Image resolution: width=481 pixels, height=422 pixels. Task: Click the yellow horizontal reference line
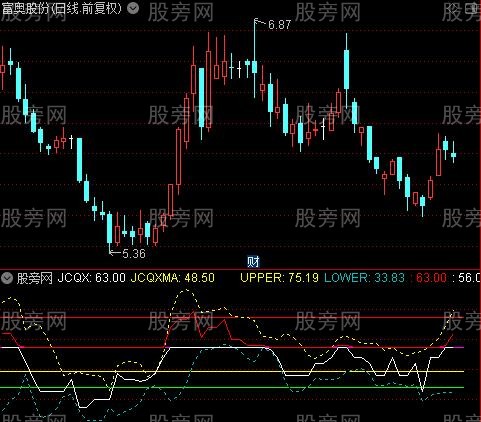point(232,371)
